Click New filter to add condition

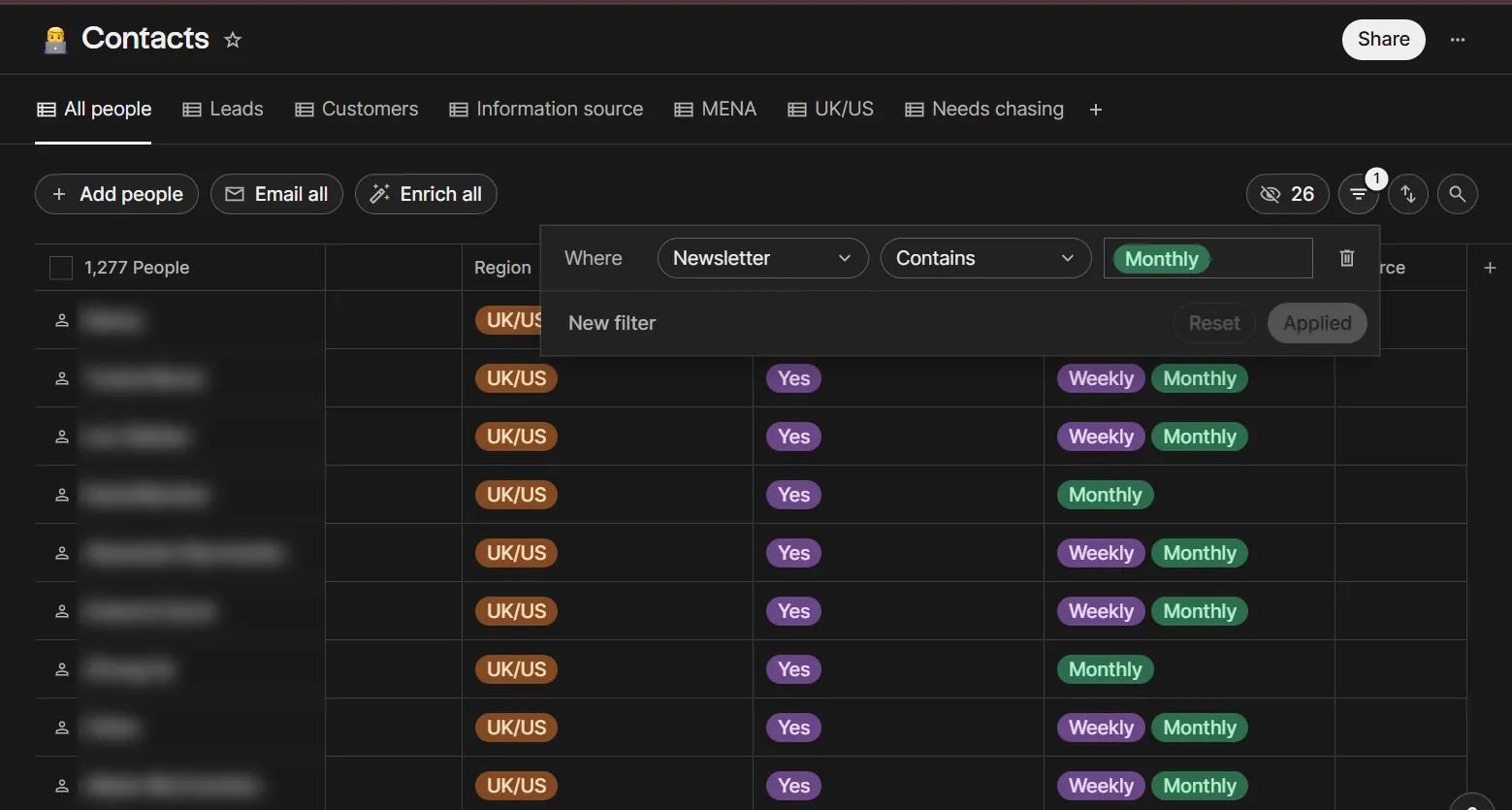pyautogui.click(x=612, y=323)
